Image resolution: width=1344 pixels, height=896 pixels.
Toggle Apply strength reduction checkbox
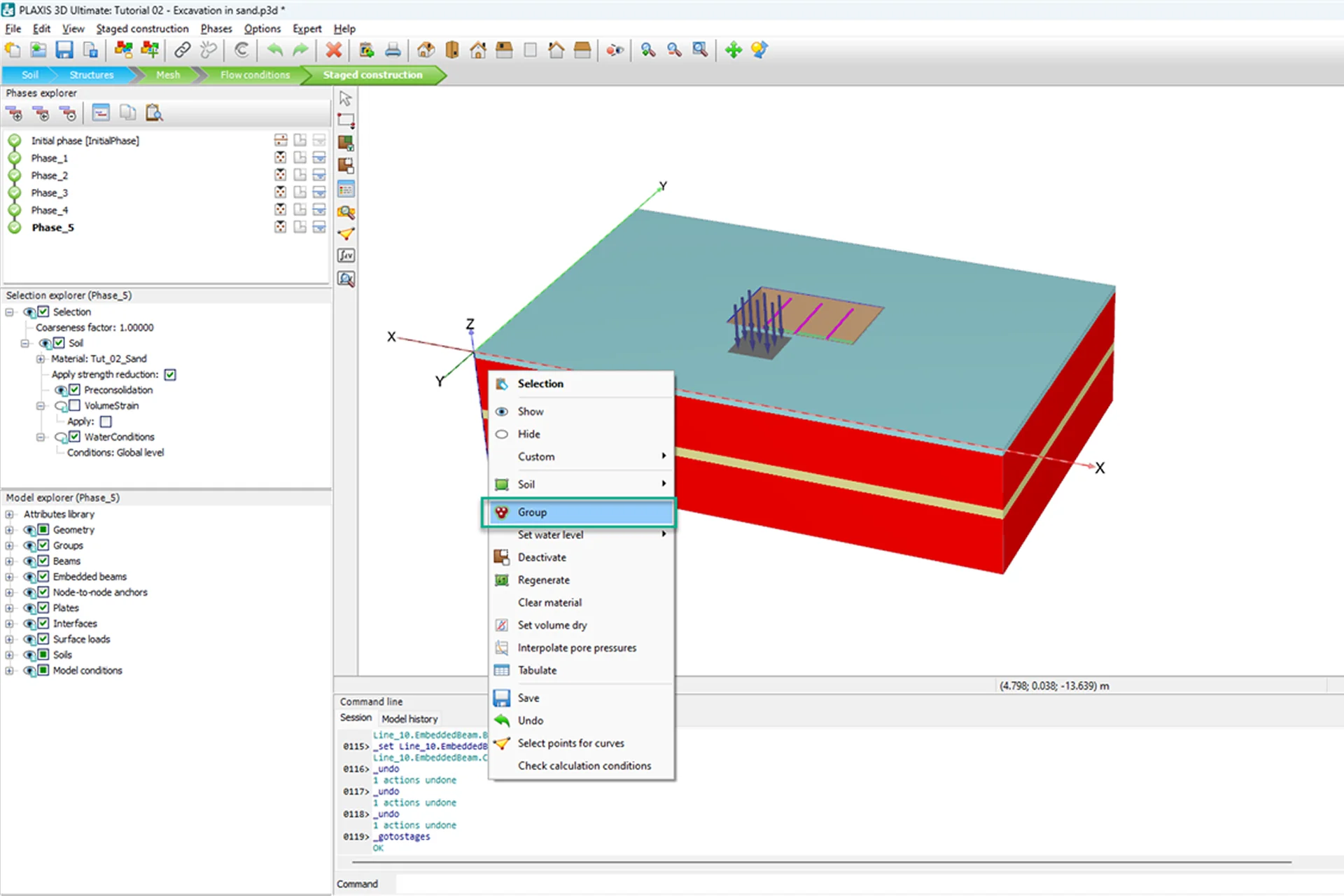(x=170, y=374)
